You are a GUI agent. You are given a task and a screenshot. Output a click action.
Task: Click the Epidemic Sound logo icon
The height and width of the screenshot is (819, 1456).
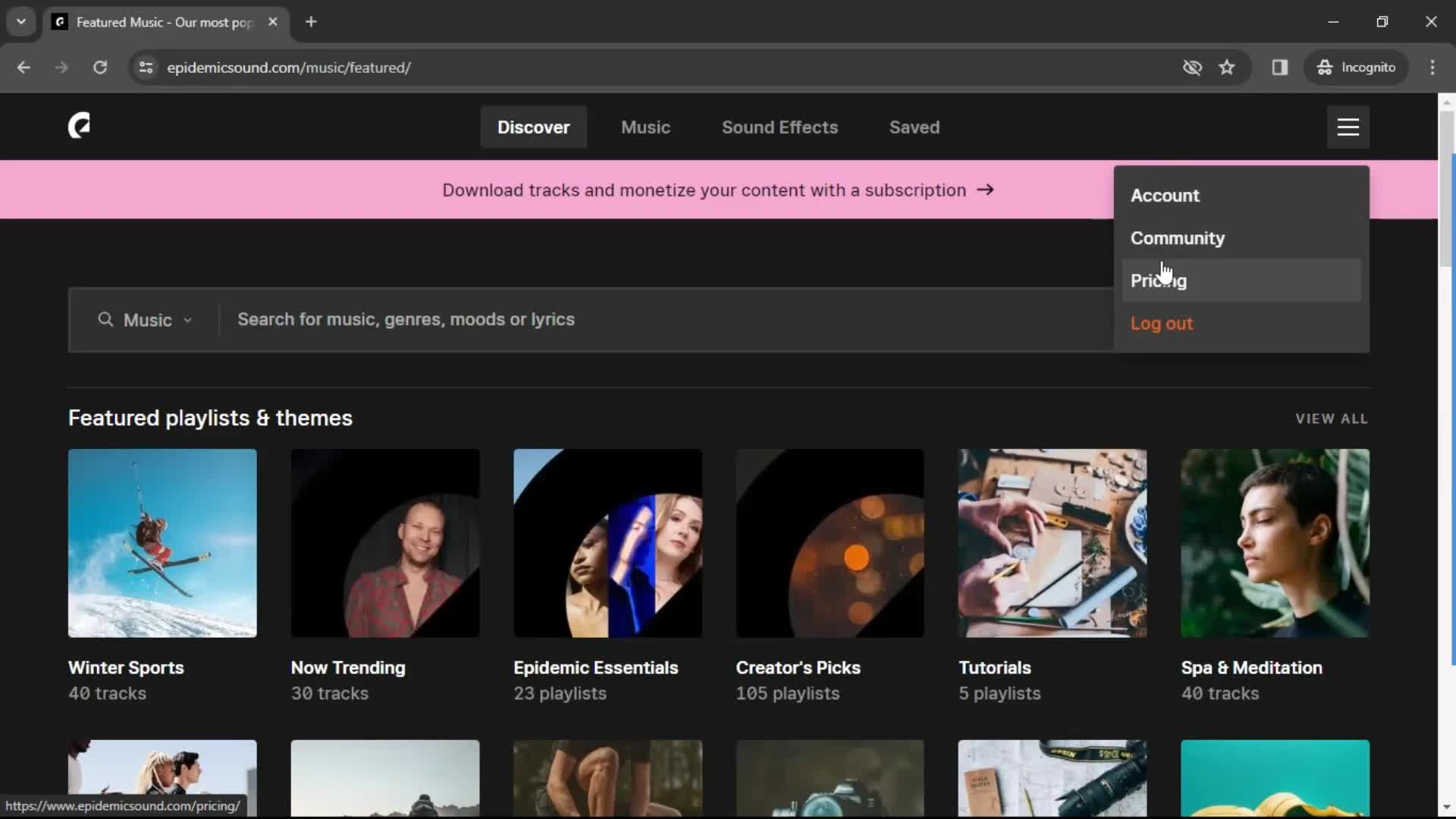tap(79, 127)
